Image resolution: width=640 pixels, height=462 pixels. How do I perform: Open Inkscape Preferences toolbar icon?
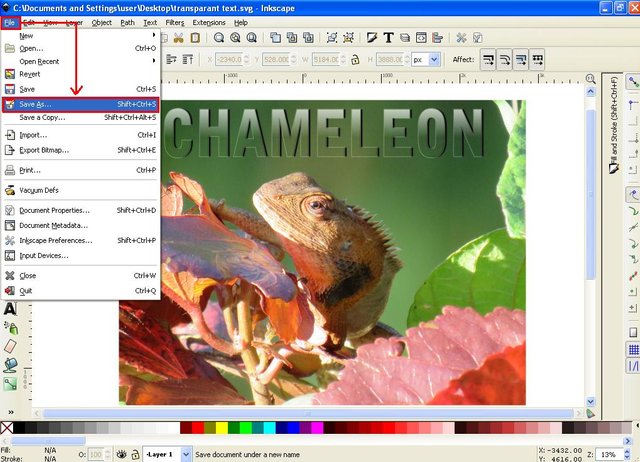pyautogui.click(x=461, y=38)
